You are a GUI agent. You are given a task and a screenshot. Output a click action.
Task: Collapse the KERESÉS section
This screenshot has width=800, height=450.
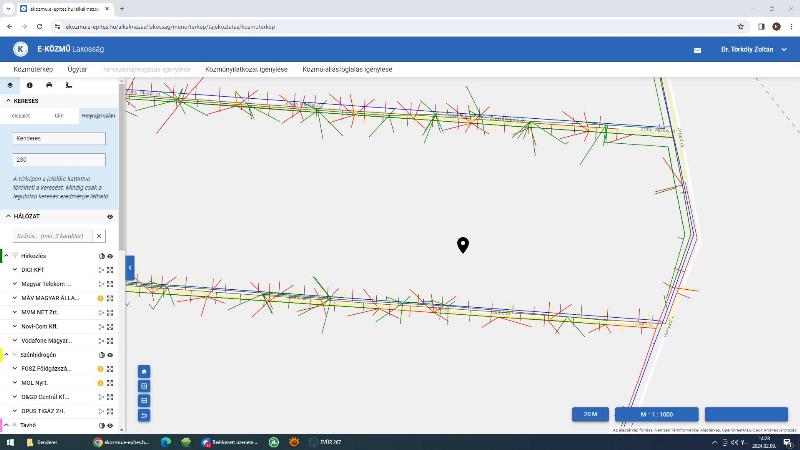point(8,101)
